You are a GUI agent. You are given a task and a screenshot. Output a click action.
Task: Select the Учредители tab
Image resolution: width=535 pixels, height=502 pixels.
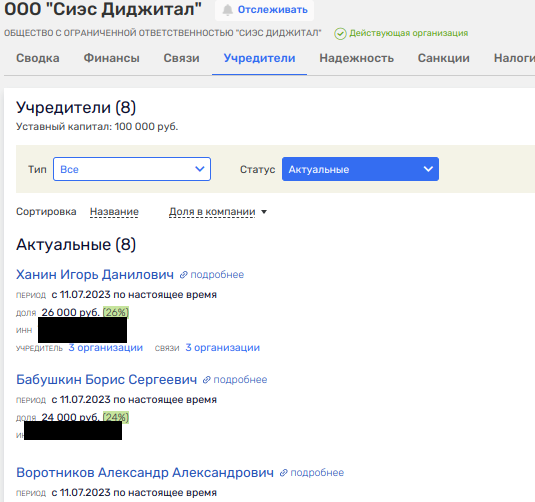259,58
